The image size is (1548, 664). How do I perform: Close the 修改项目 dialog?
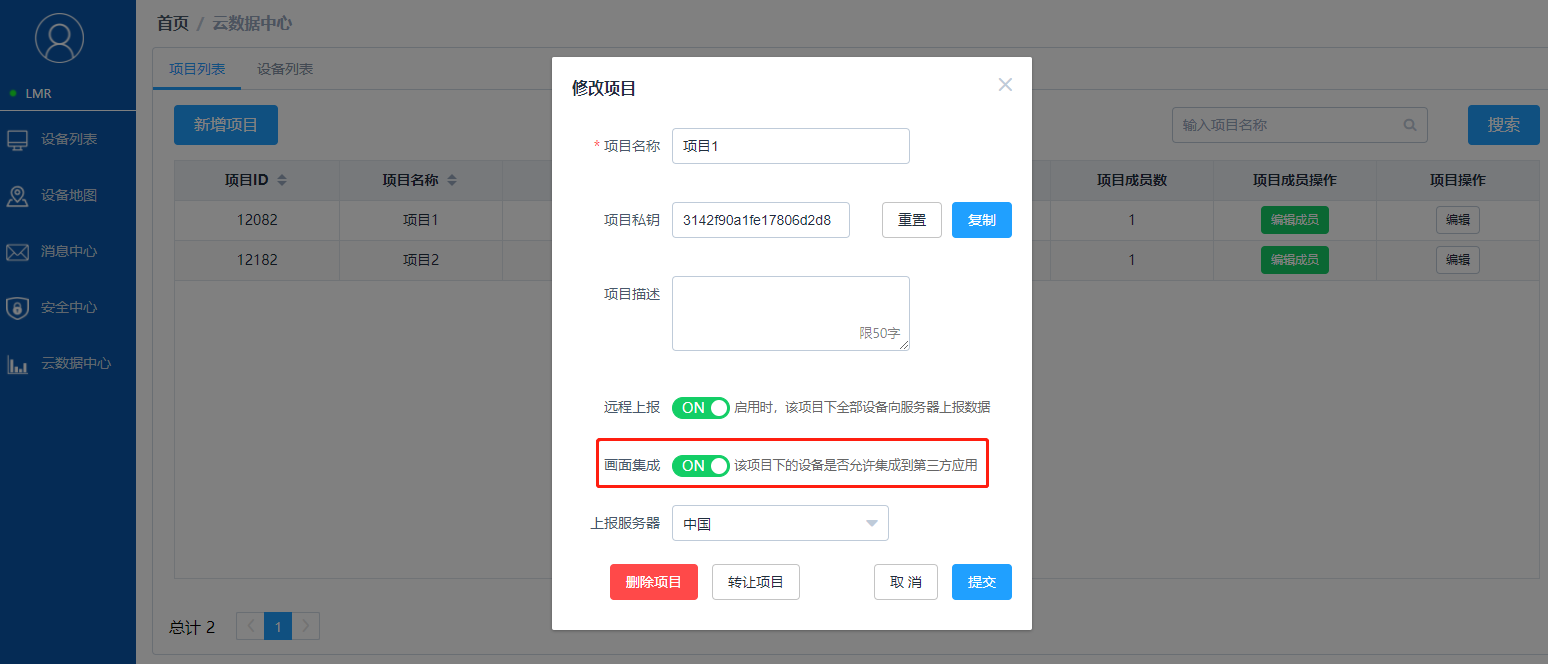(1005, 85)
